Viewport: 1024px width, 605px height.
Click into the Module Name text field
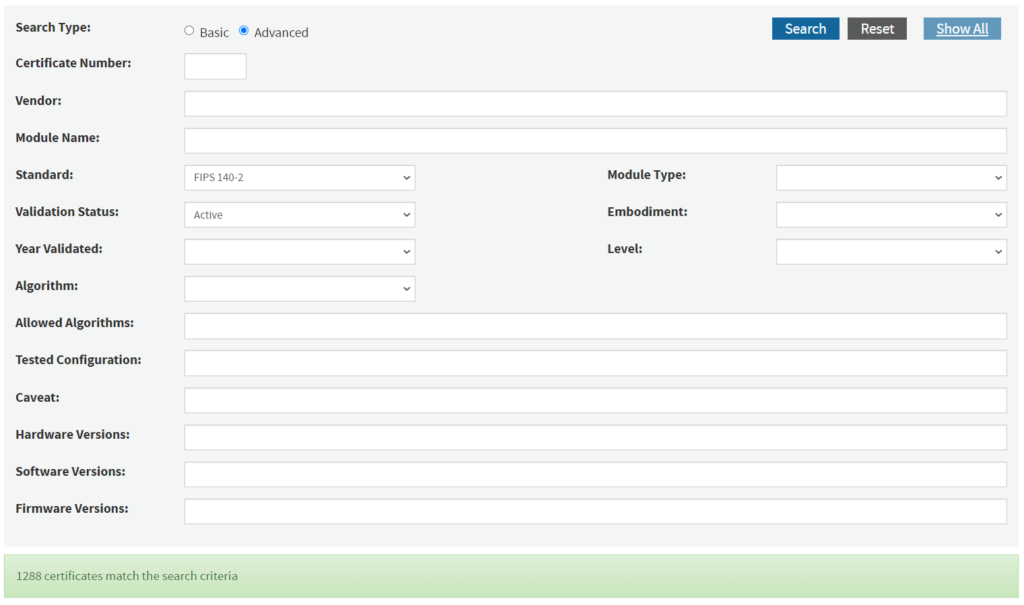pyautogui.click(x=595, y=141)
